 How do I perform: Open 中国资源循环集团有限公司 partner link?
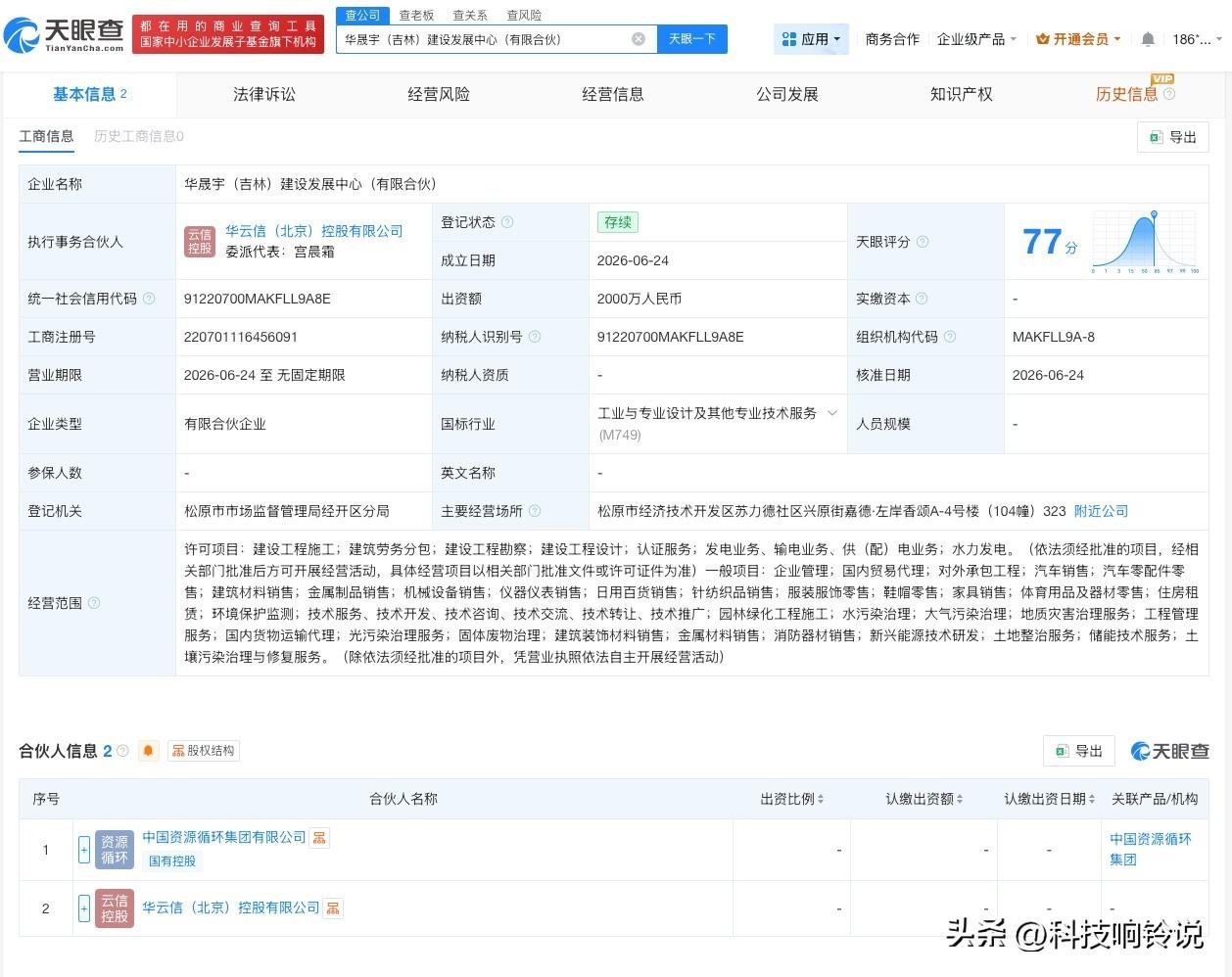[224, 837]
